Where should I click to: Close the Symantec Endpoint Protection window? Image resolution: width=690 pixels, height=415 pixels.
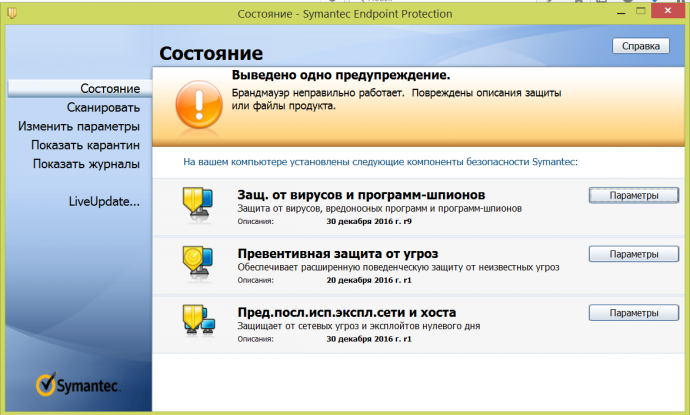coord(668,11)
